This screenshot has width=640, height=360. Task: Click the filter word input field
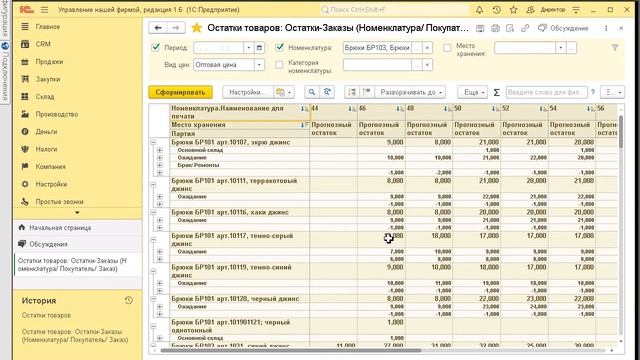pyautogui.click(x=547, y=92)
